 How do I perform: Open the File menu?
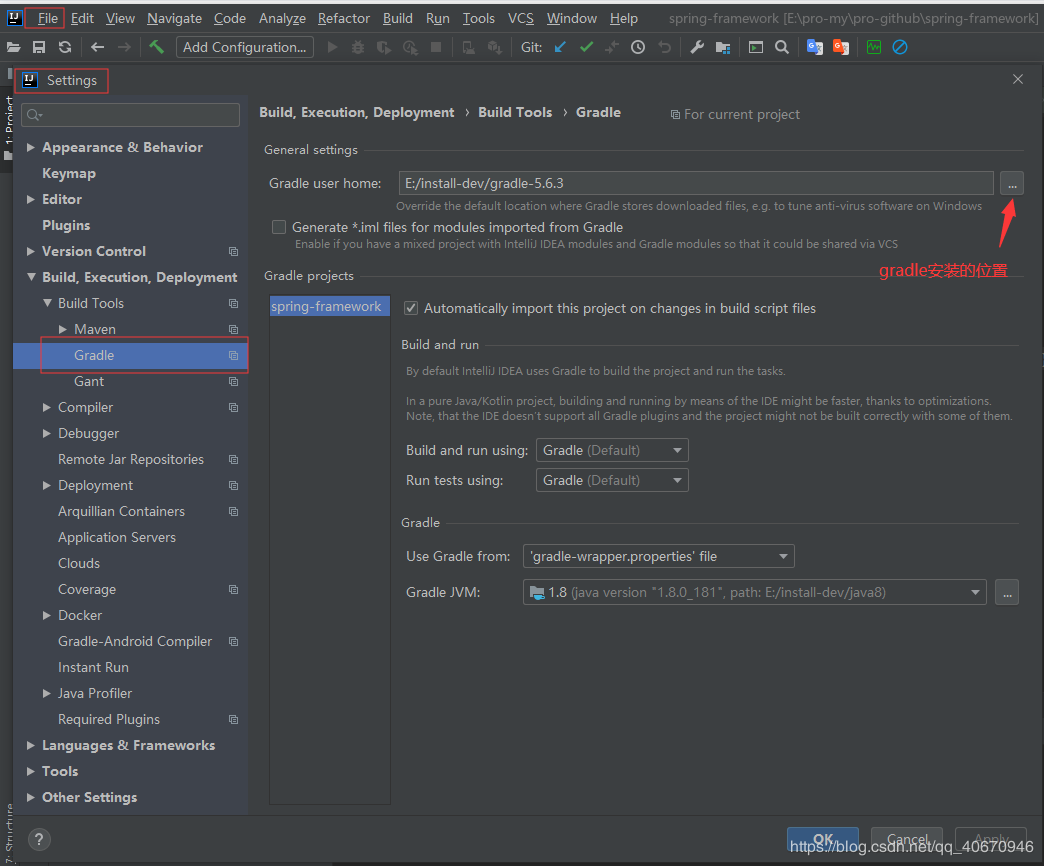tap(47, 18)
